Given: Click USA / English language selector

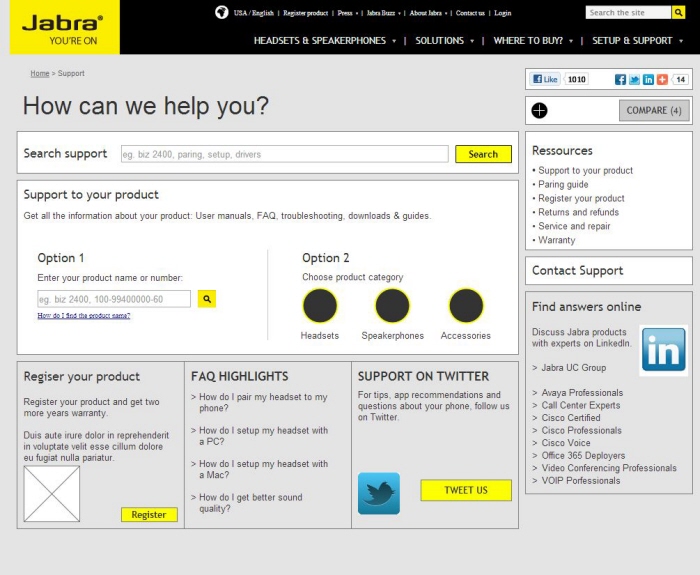Looking at the screenshot, I should [254, 13].
